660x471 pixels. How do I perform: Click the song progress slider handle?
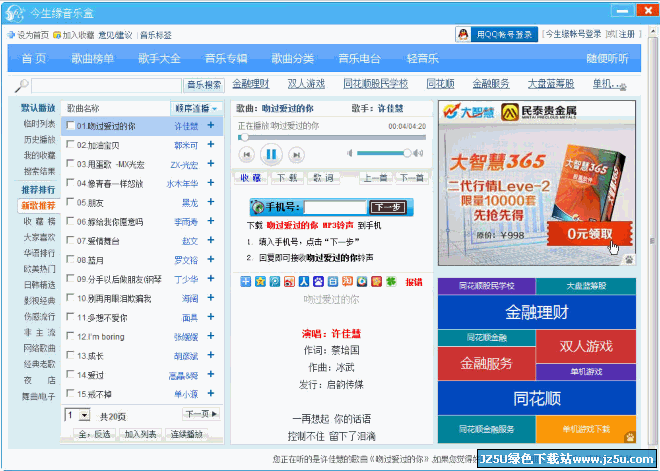point(244,137)
